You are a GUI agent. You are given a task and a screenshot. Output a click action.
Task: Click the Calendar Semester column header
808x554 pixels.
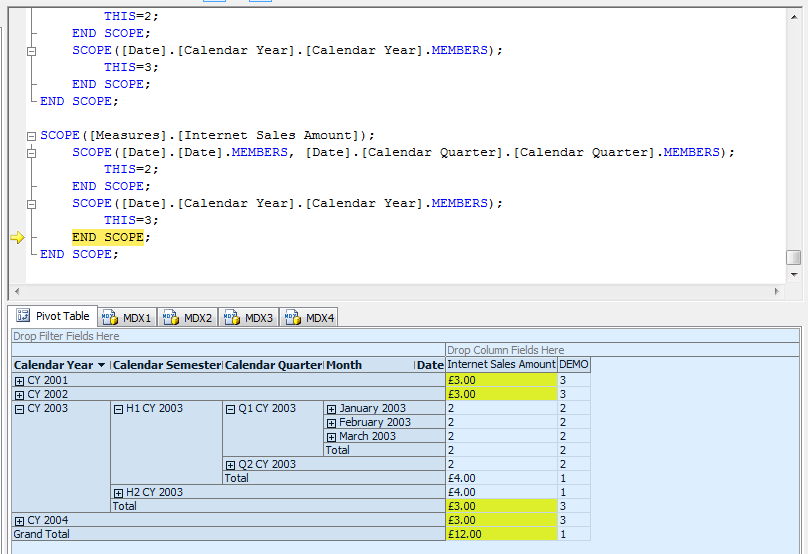[x=167, y=365]
